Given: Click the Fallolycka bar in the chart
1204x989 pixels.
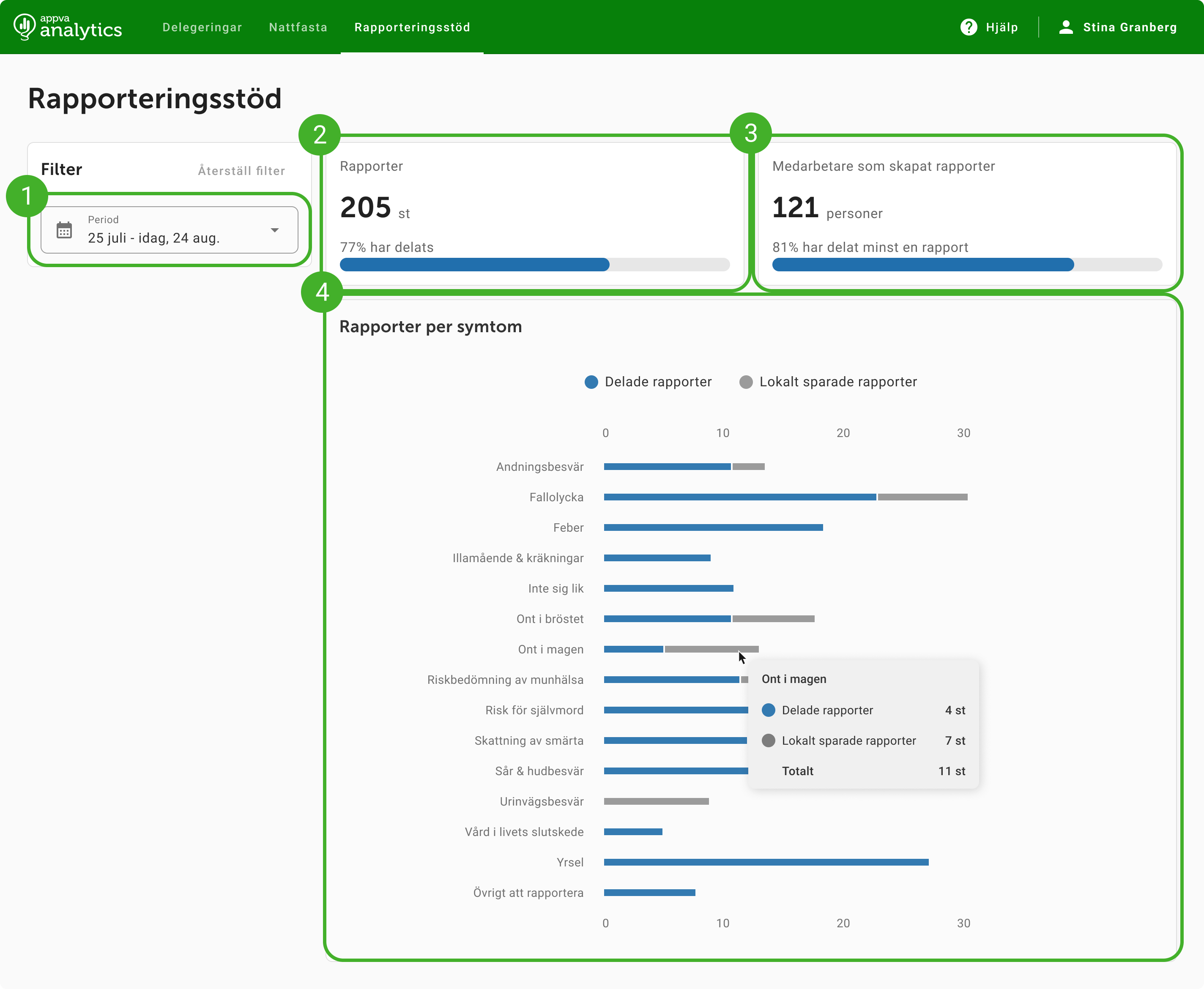Looking at the screenshot, I should pos(786,497).
